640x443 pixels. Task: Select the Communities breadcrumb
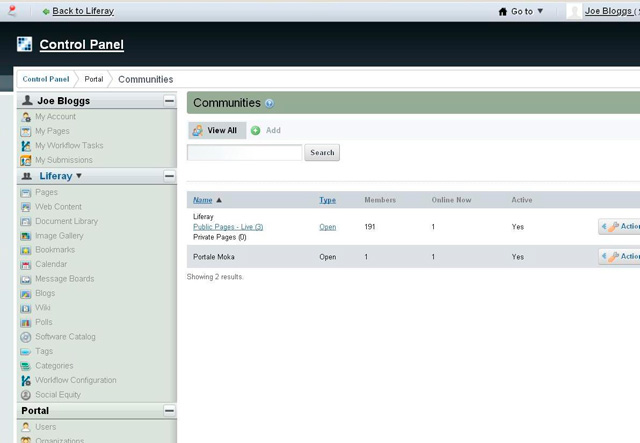pyautogui.click(x=146, y=79)
